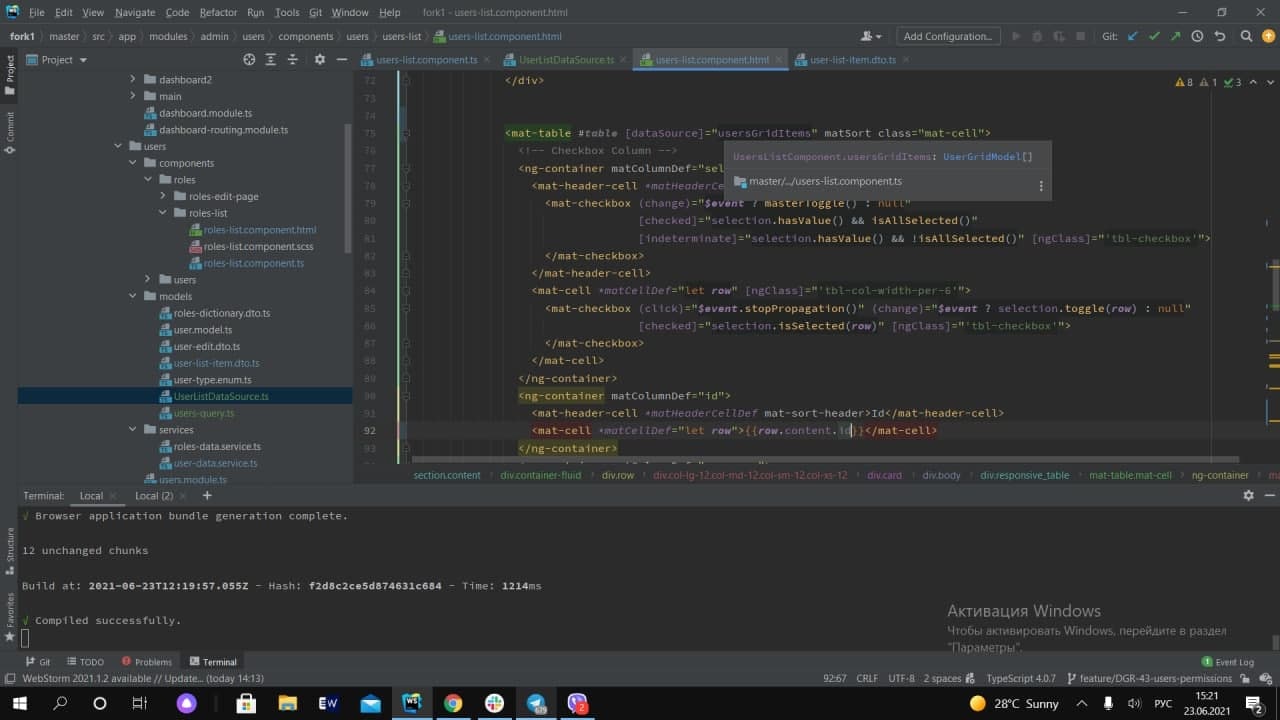Open Project panel settings gear
This screenshot has width=1280, height=720.
click(x=320, y=60)
